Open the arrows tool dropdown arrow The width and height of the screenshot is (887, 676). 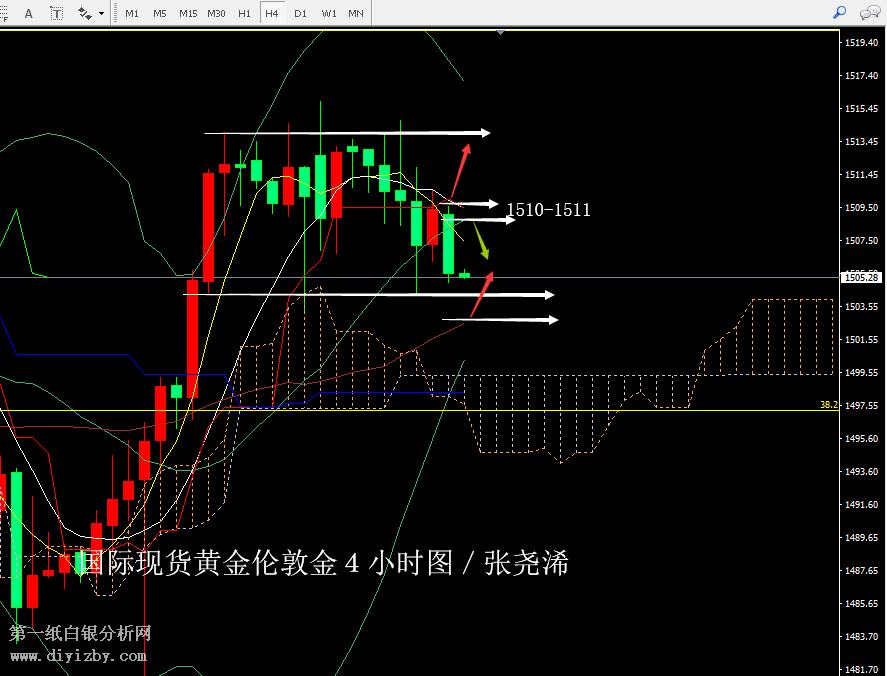coord(101,14)
